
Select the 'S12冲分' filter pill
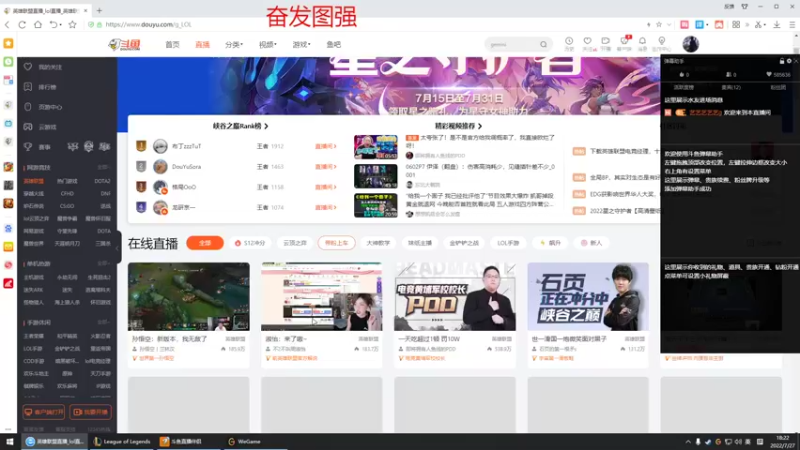(x=250, y=243)
